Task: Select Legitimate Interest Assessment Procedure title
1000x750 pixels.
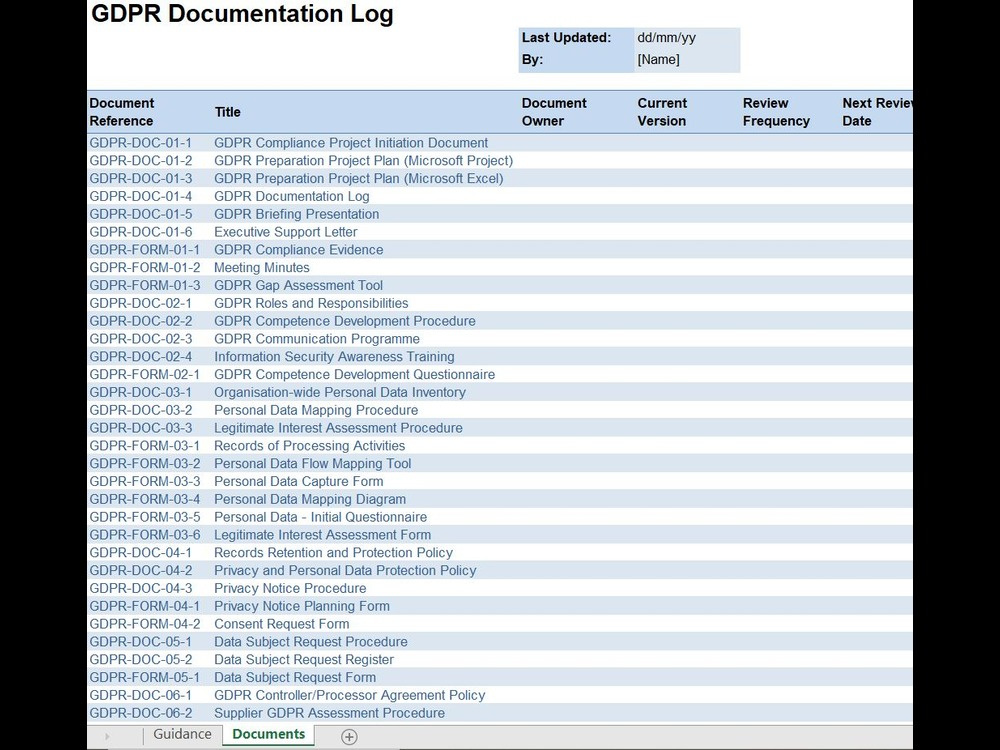Action: pos(339,429)
